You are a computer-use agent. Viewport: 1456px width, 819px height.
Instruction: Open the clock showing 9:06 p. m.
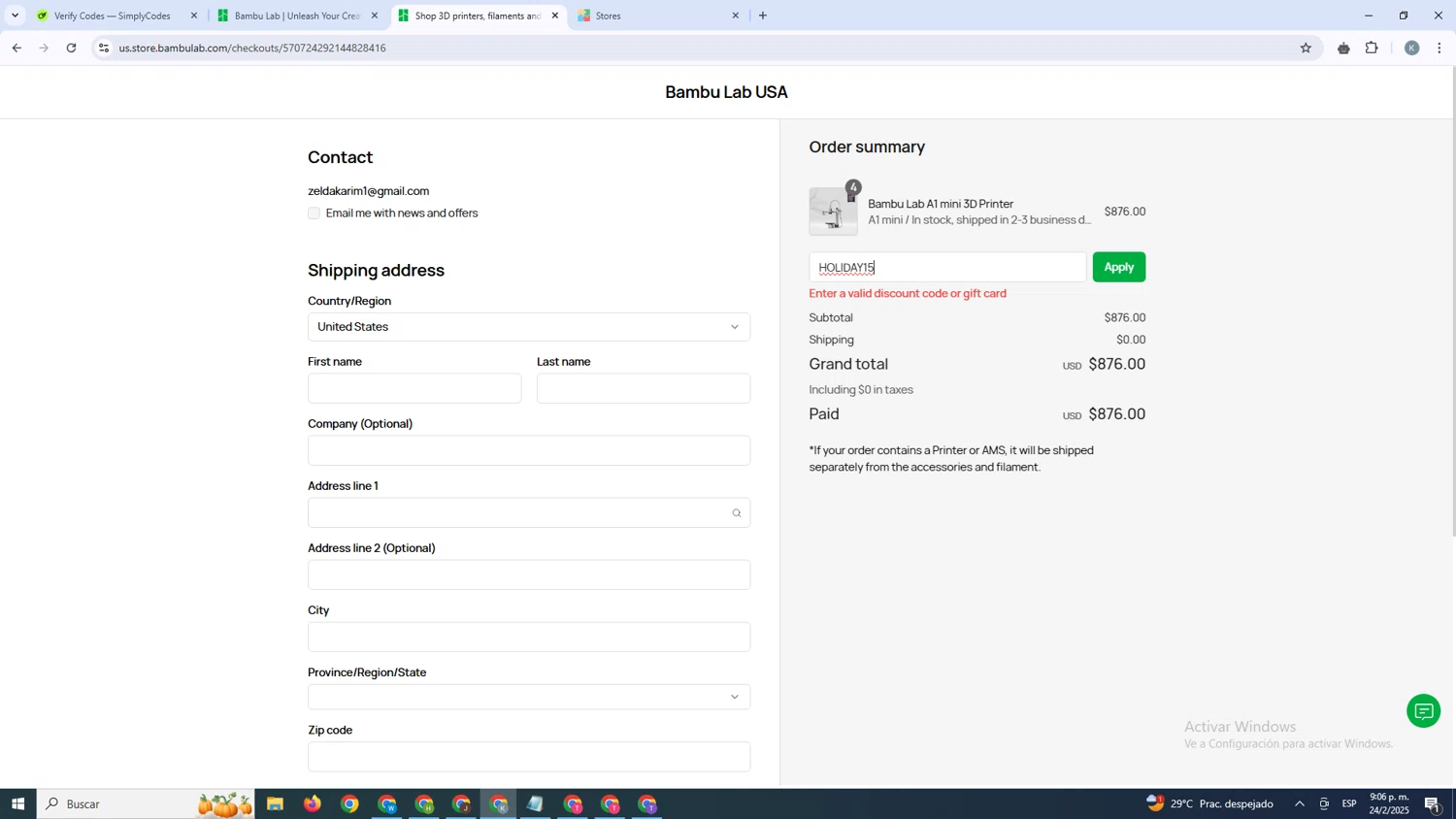(1389, 803)
